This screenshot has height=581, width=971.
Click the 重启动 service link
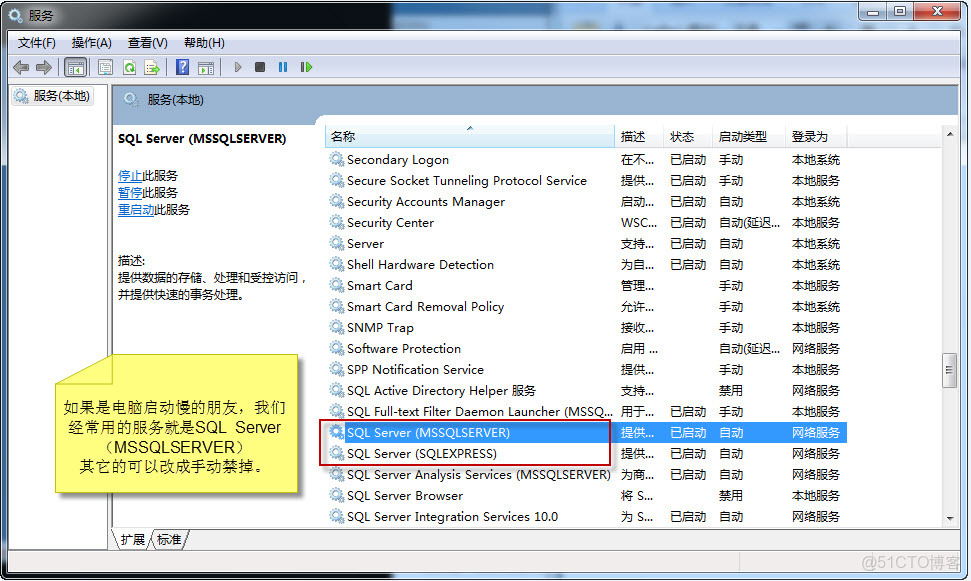pos(136,210)
